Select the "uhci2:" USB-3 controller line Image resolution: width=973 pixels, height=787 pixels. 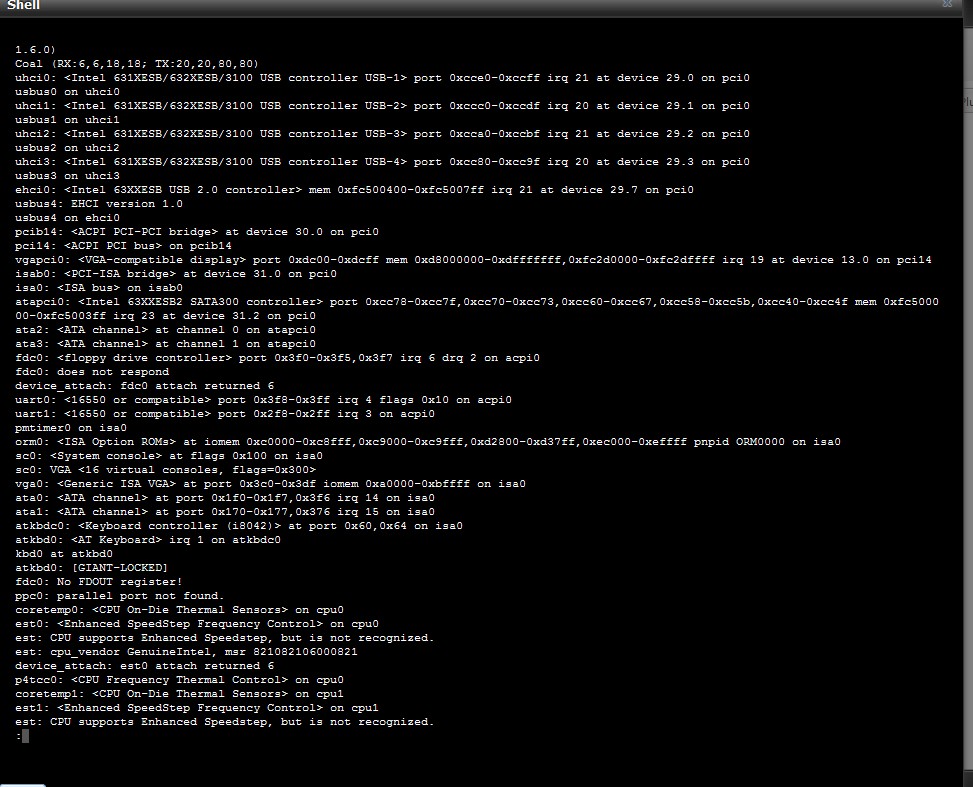(x=382, y=133)
